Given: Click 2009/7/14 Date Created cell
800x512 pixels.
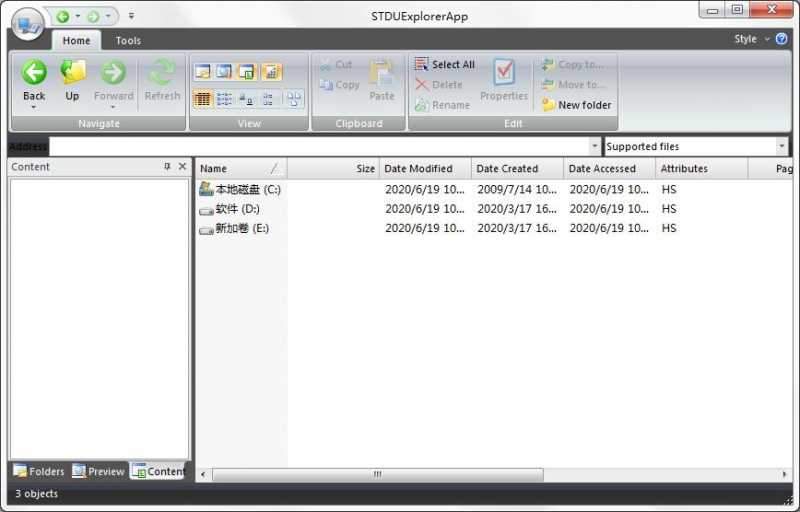Looking at the screenshot, I should (x=517, y=189).
